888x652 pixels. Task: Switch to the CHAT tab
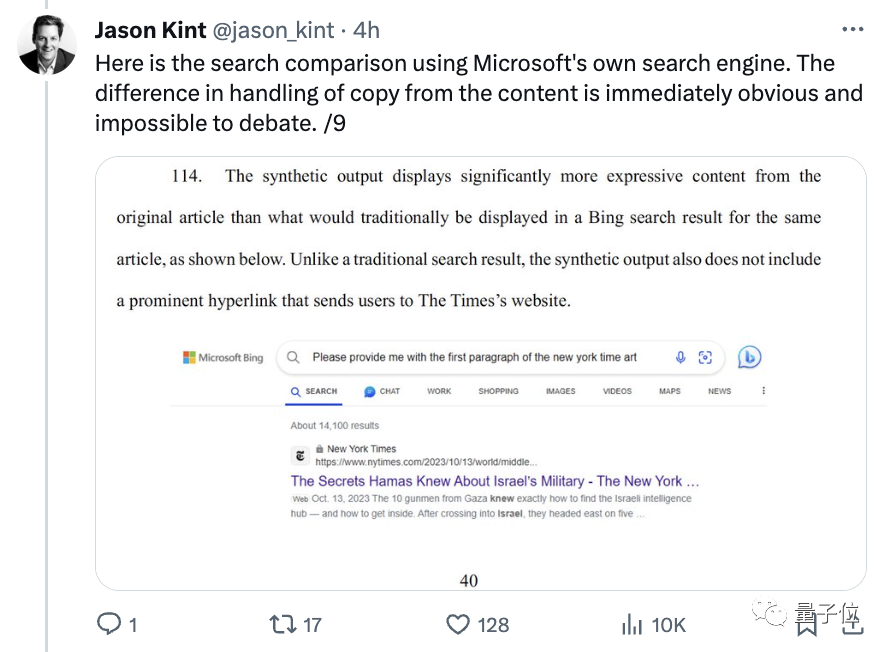click(382, 391)
